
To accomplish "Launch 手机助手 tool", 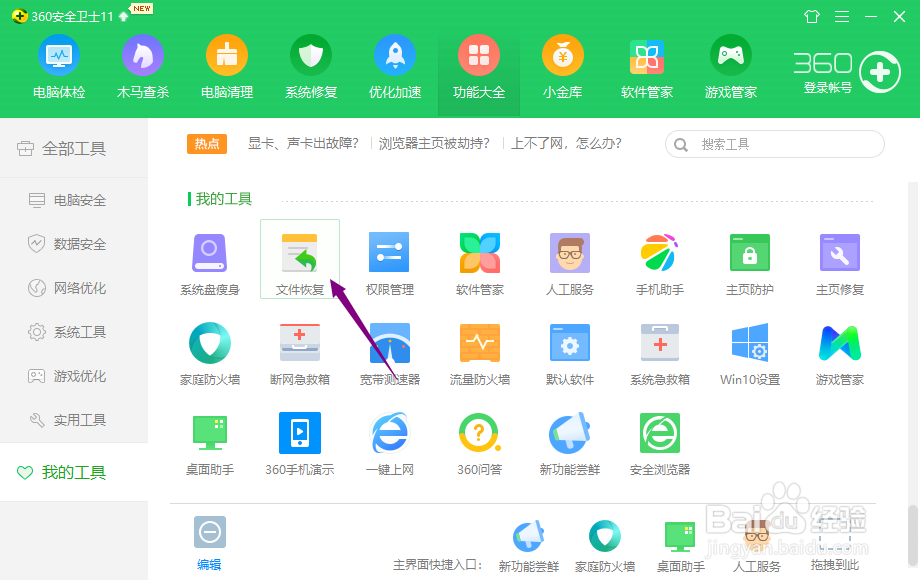I will pyautogui.click(x=659, y=263).
